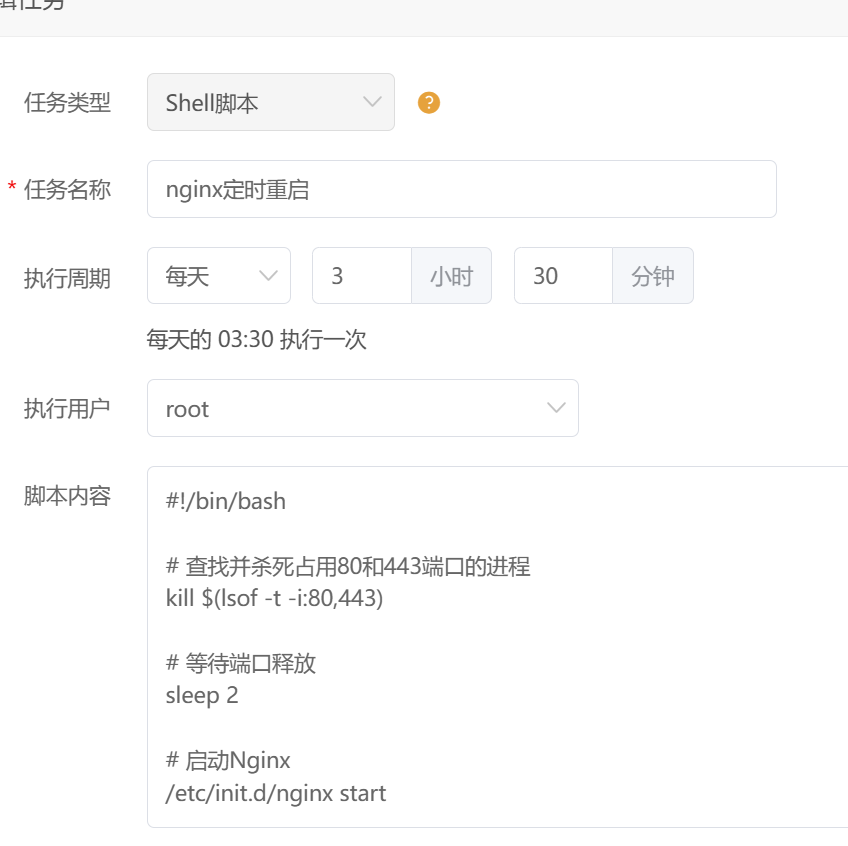
Task: Expand the 每天 execution cycle dropdown
Action: [x=218, y=276]
